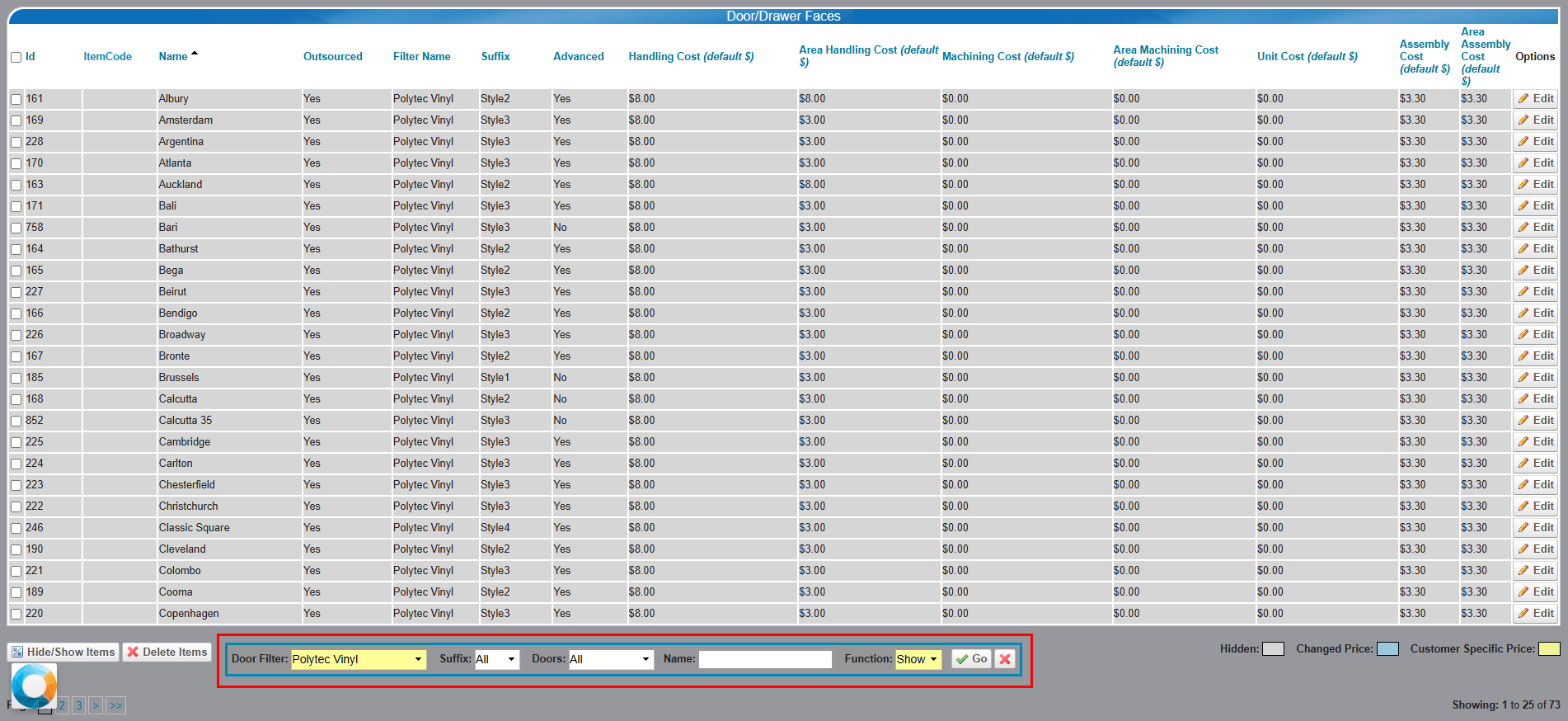Screen dimensions: 1568x721
Task: Click into the Name filter text field
Action: (x=765, y=659)
